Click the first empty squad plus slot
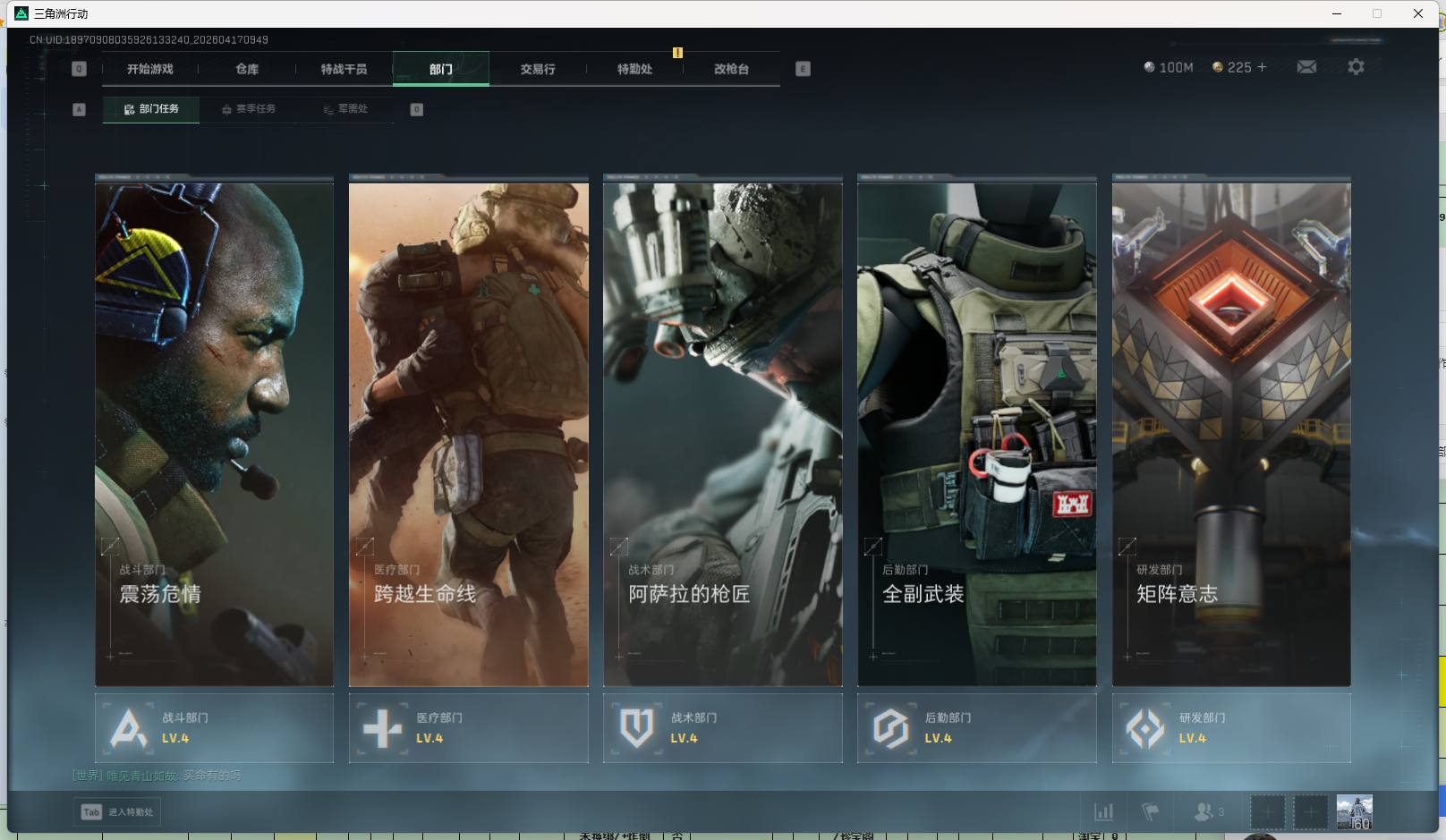This screenshot has width=1446, height=840. [1267, 812]
